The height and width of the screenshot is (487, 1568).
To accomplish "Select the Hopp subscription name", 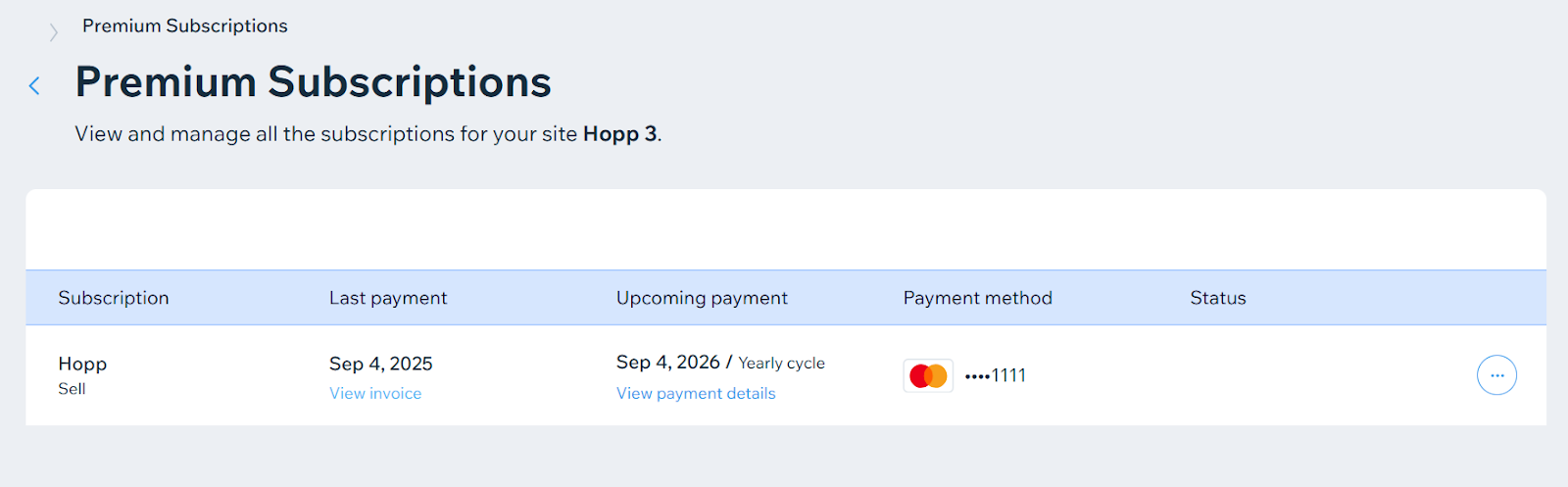I will pyautogui.click(x=82, y=364).
